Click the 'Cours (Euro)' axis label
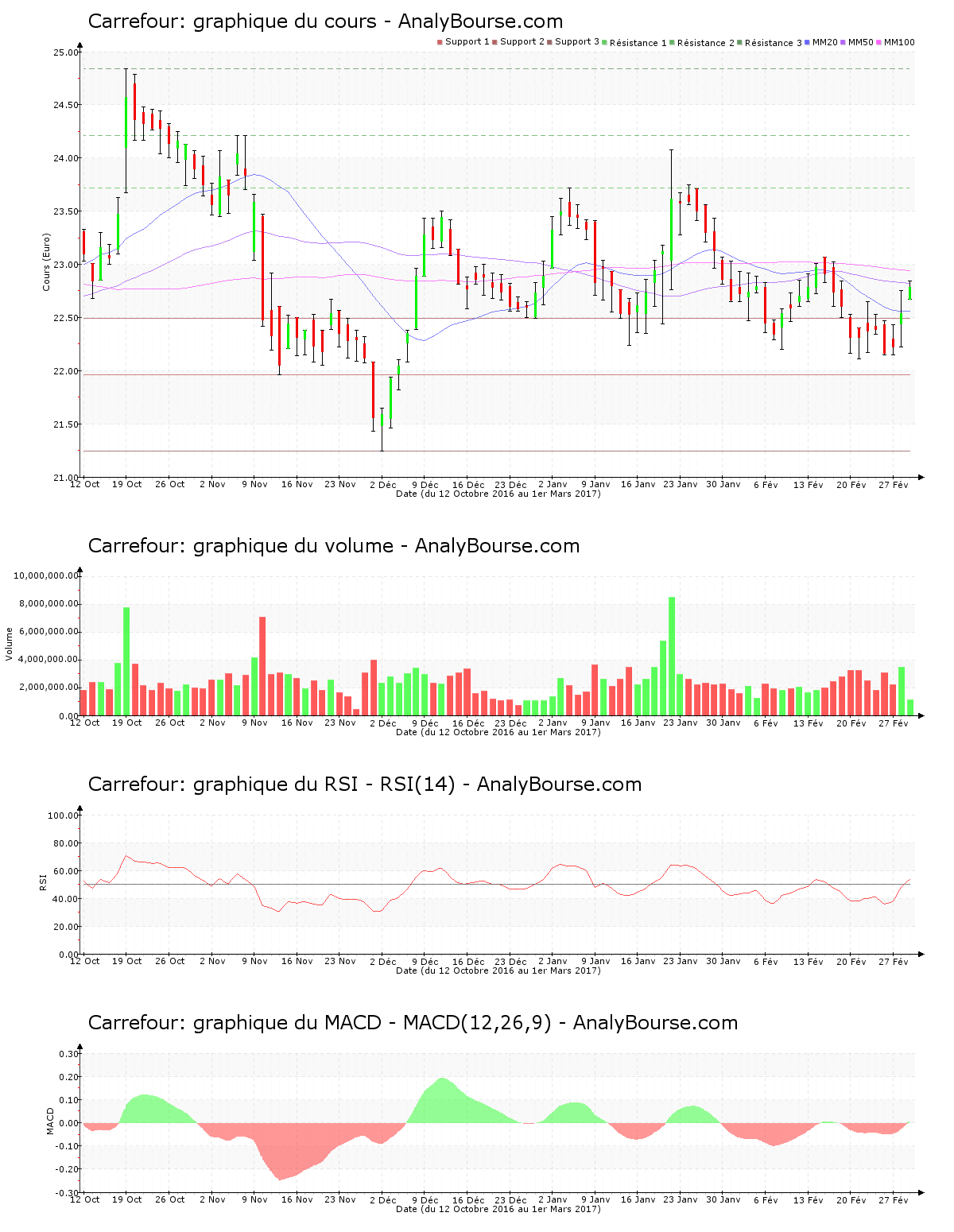Viewport: 954px width, 1232px height. [46, 262]
